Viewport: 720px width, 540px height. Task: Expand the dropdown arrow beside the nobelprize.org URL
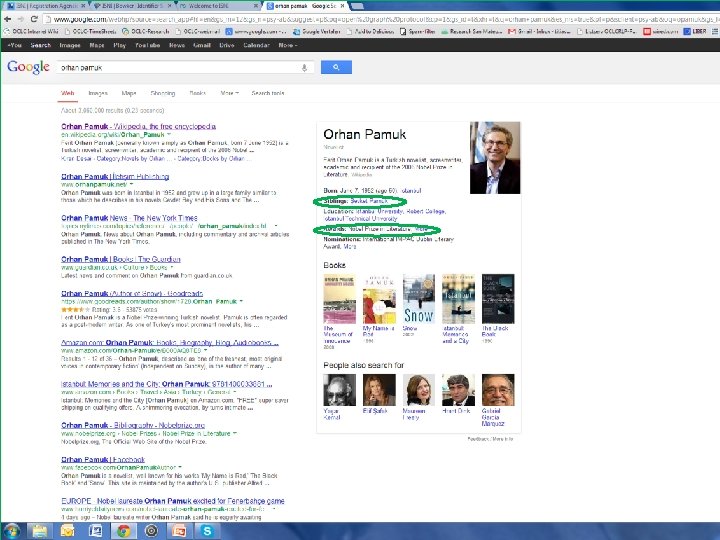click(235, 433)
